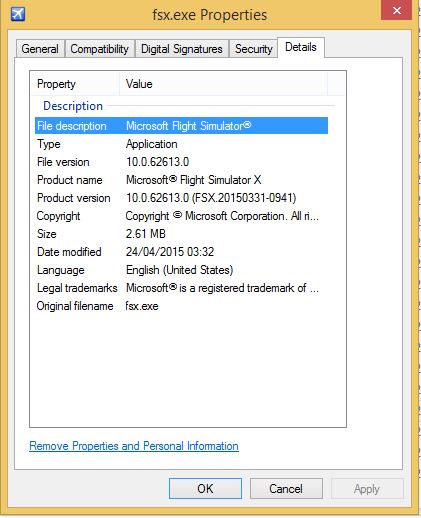
Task: Click the airplane icon in title bar
Action: [x=18, y=14]
